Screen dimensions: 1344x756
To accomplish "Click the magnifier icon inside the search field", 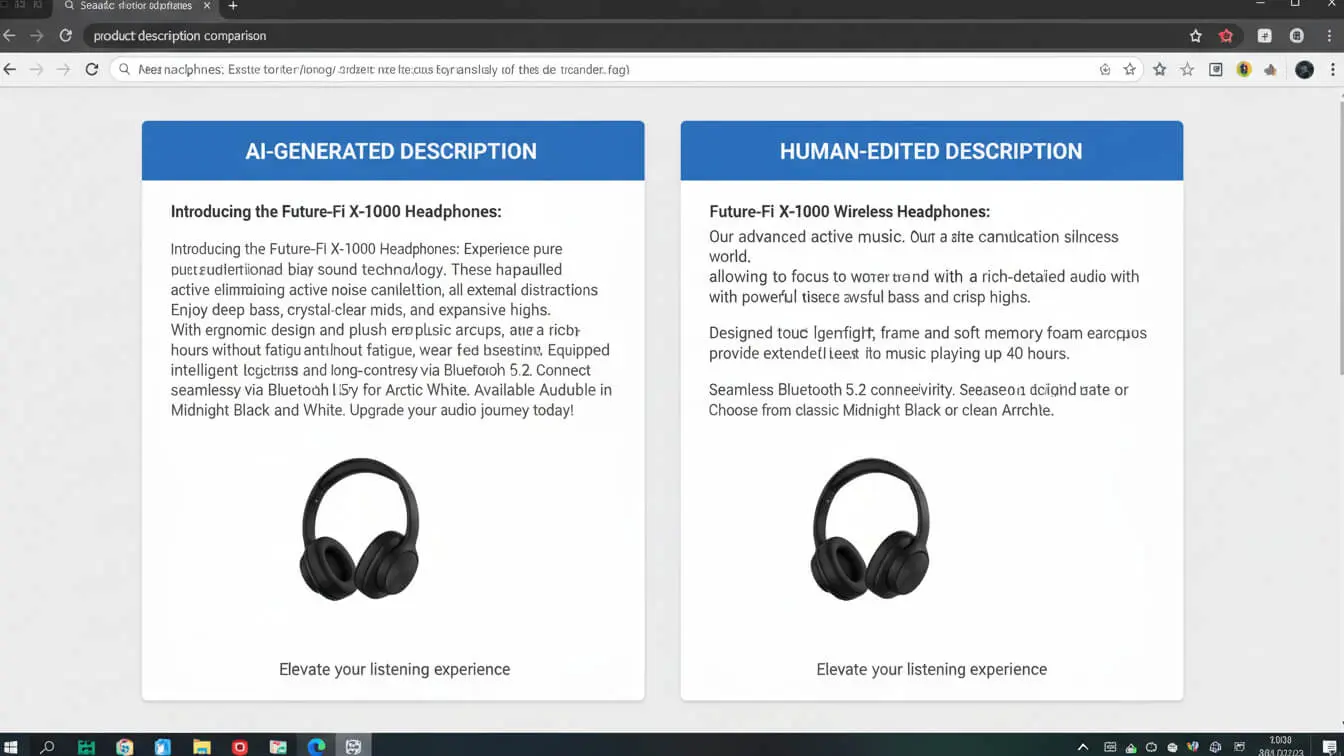I will [124, 70].
